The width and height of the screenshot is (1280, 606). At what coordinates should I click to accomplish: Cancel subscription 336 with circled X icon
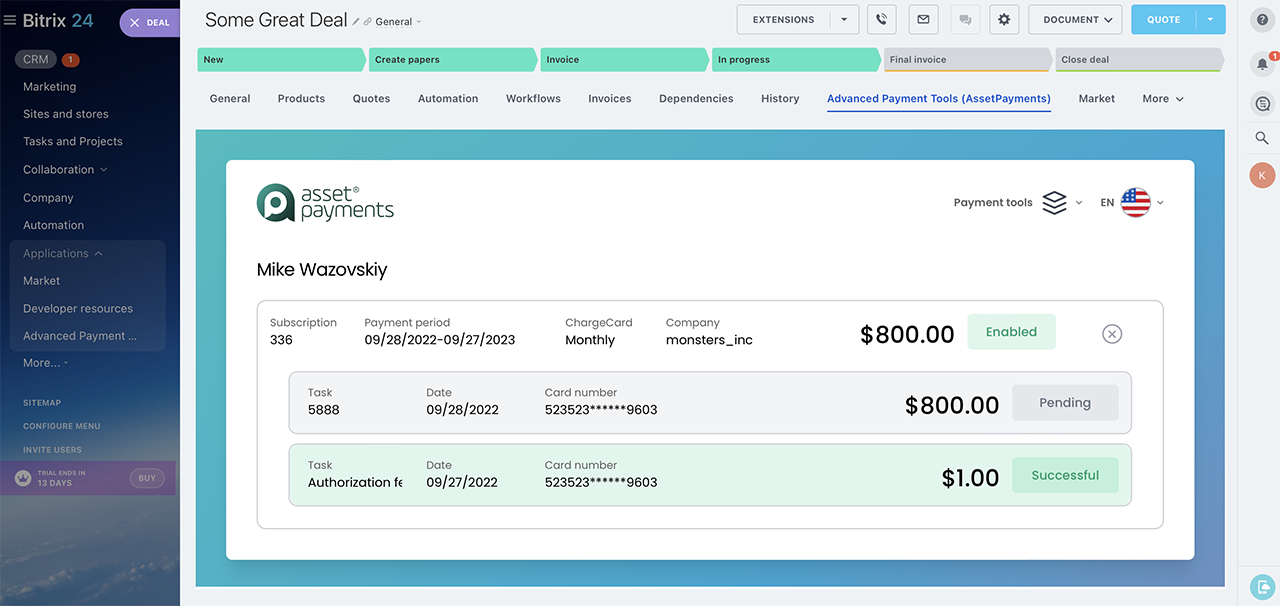(1111, 334)
